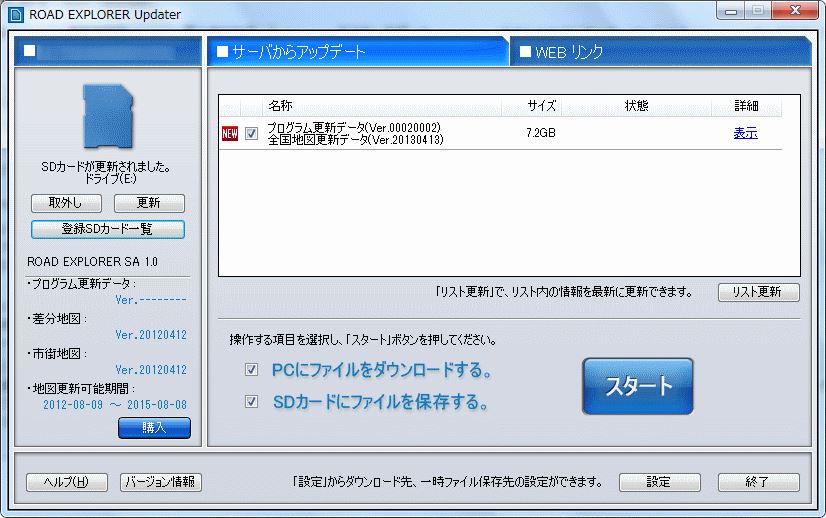Click the 取外し button
The image size is (826, 518).
point(66,203)
